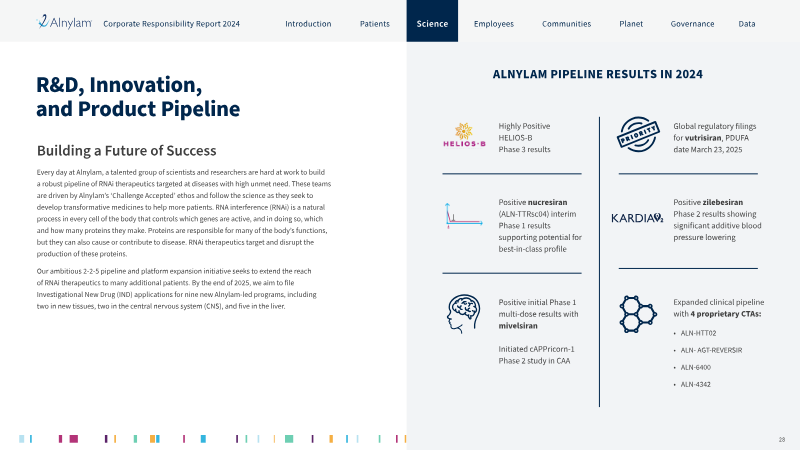
Task: Select the active Science tab
Action: pos(432,21)
